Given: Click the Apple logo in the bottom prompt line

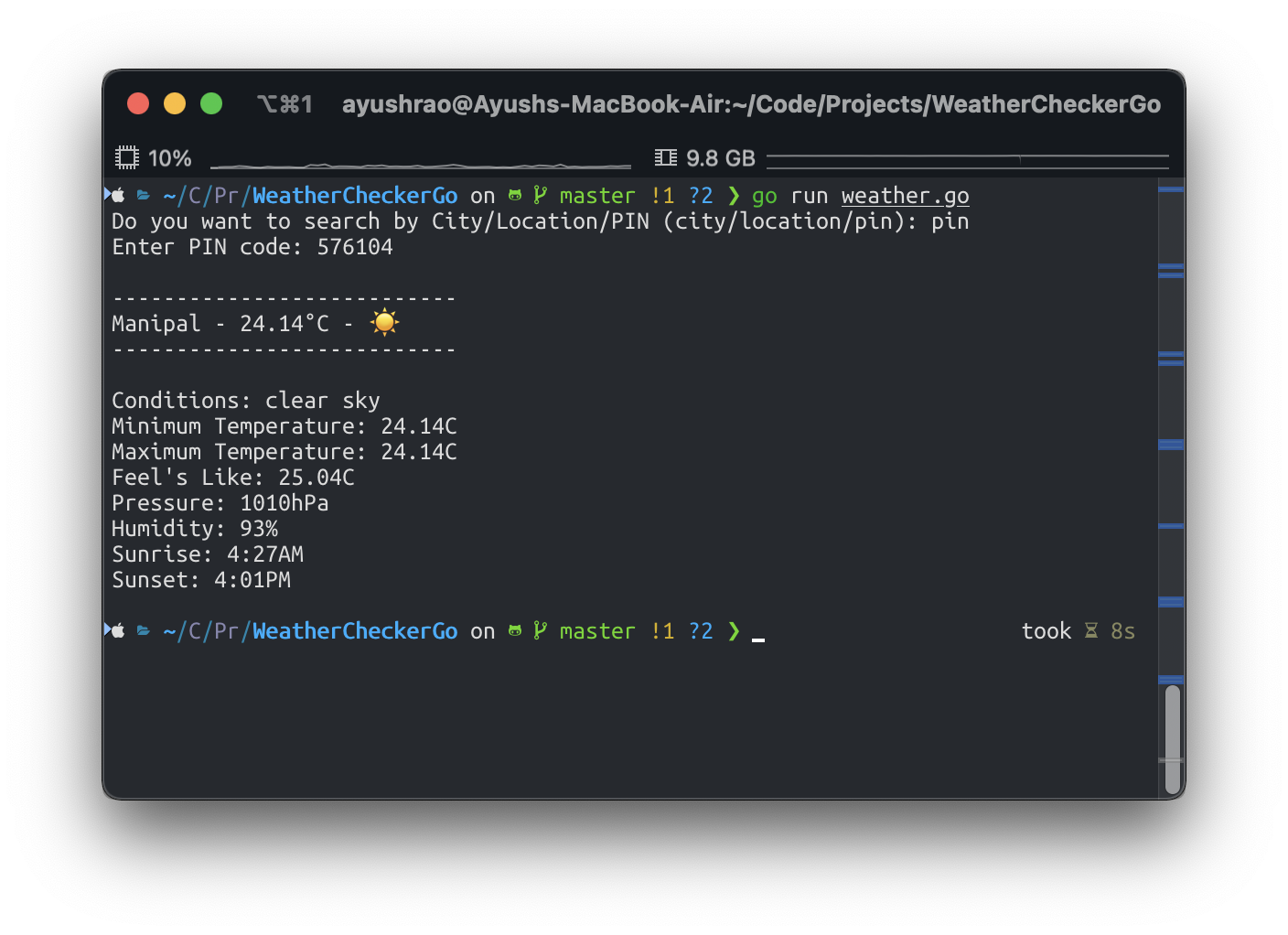Looking at the screenshot, I should (x=117, y=630).
